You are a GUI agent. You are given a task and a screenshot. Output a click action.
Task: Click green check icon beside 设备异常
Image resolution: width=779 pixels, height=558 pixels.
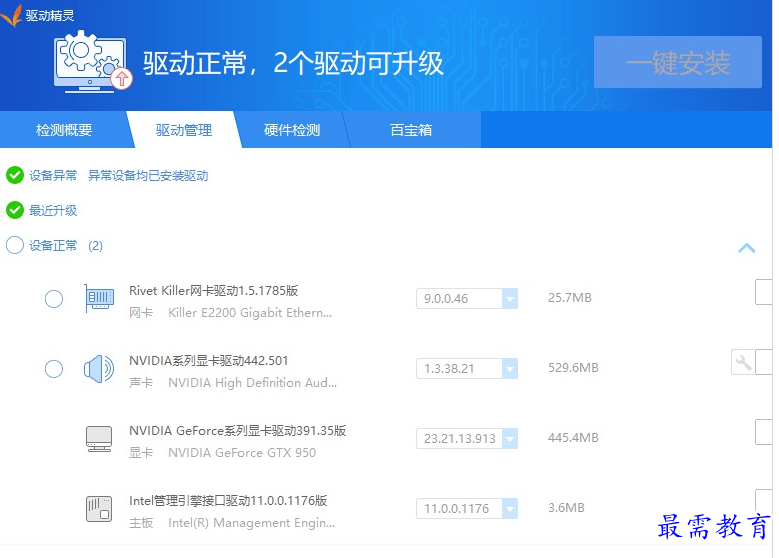tap(15, 175)
